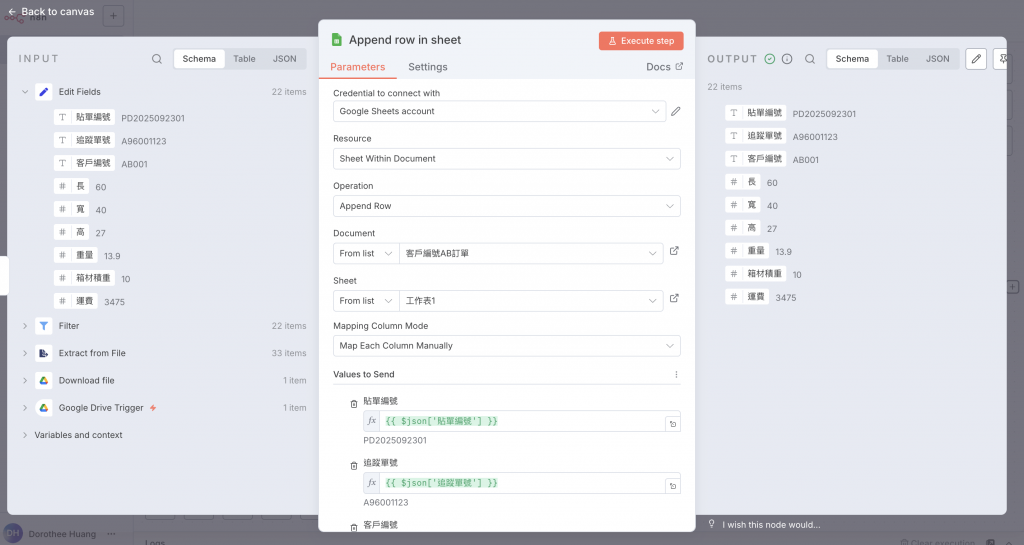Viewport: 1024px width, 545px height.
Task: Expand Variables and context section
Action: (x=25, y=435)
